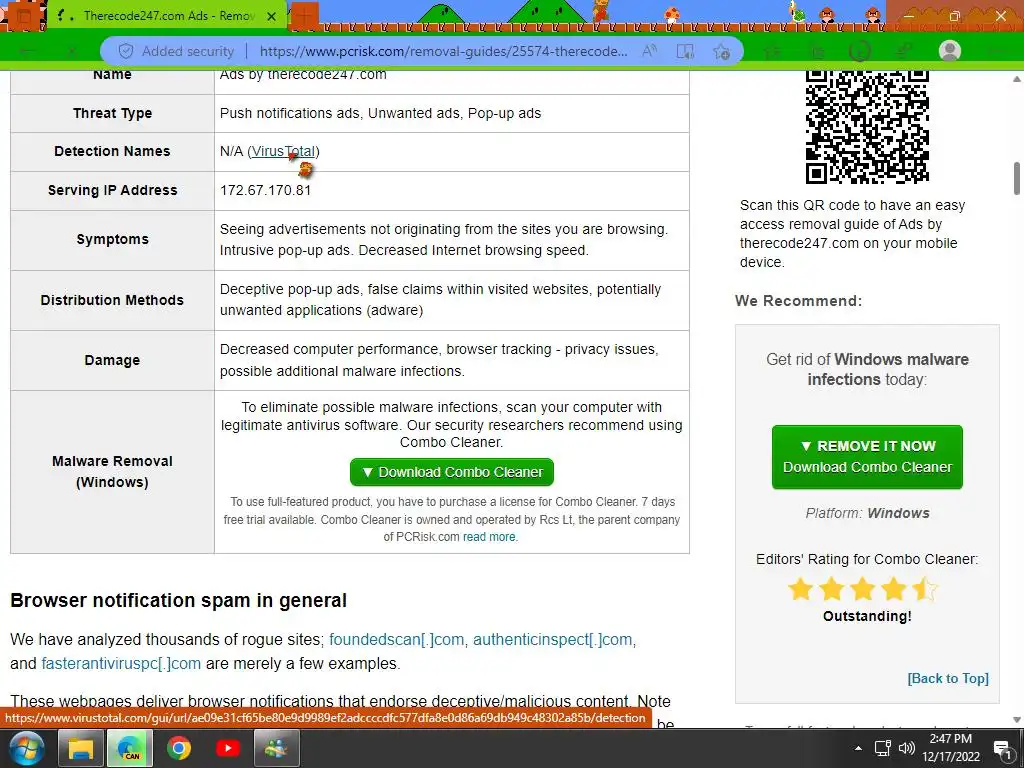Go back using the back arrow

coord(27,51)
